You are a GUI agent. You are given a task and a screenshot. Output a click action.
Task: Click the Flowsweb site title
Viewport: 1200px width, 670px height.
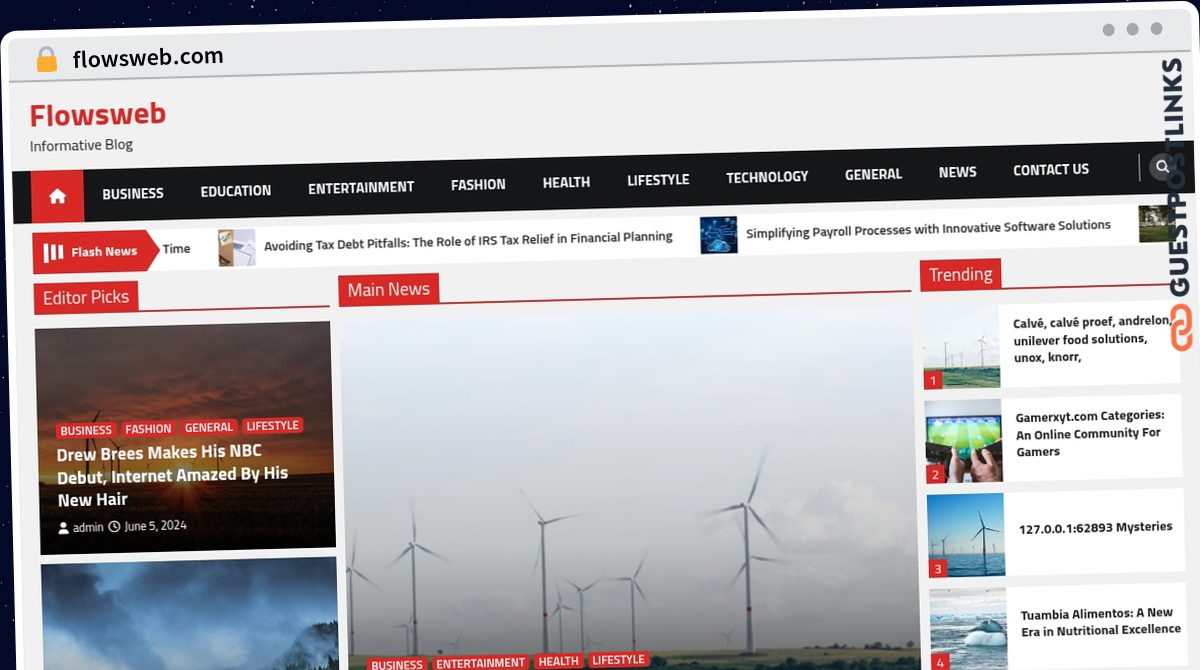tap(98, 115)
